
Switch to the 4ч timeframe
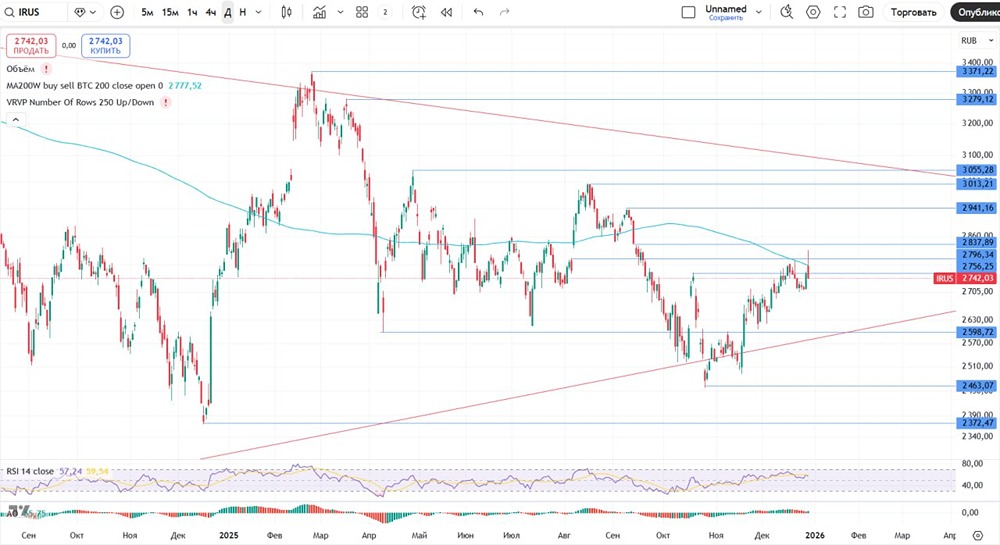coord(210,12)
